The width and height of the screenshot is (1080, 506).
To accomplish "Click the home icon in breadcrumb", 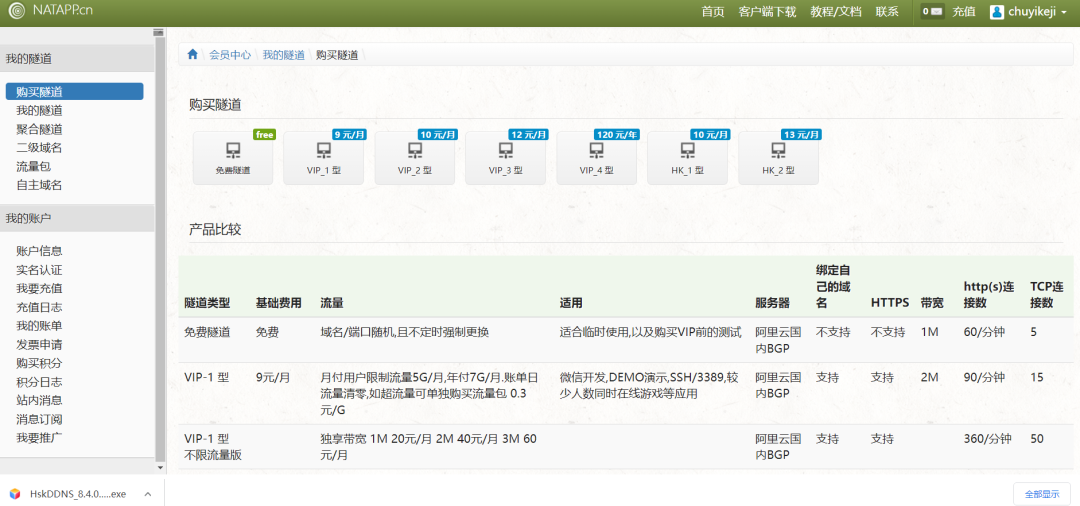I will coord(193,55).
